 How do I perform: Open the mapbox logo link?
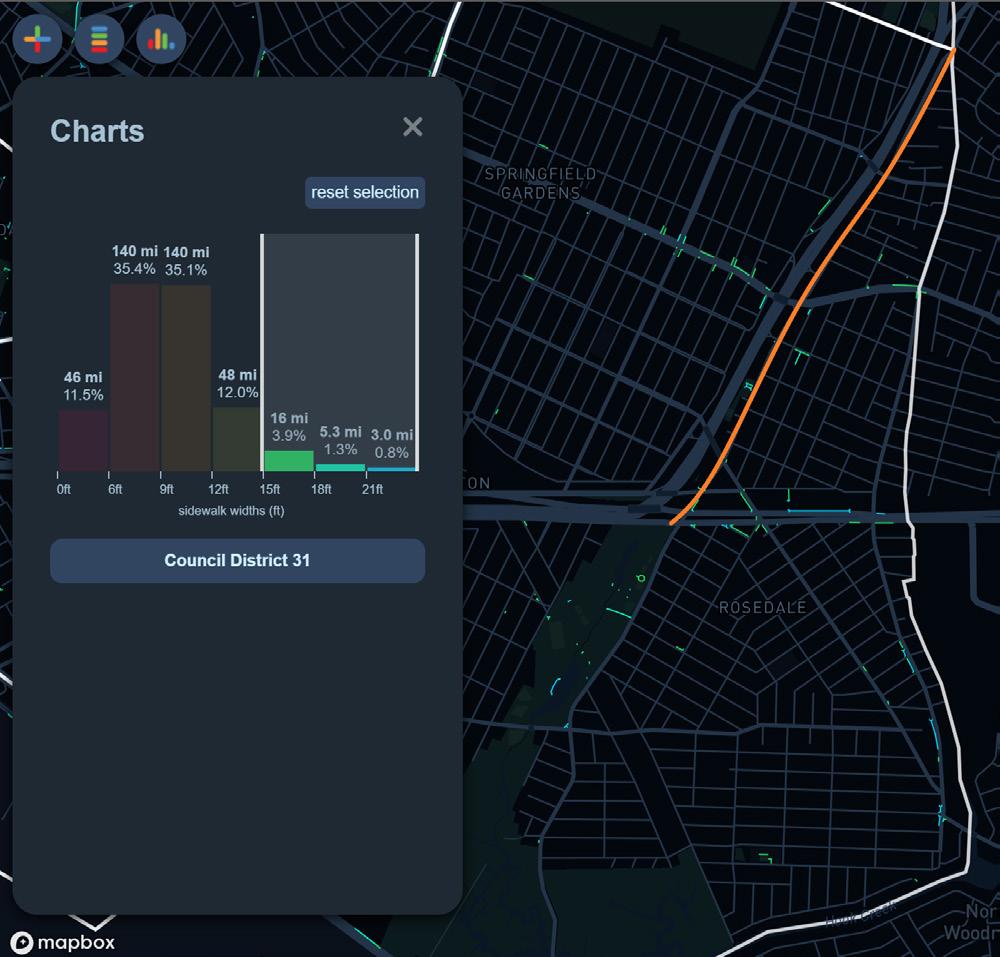tap(63, 942)
